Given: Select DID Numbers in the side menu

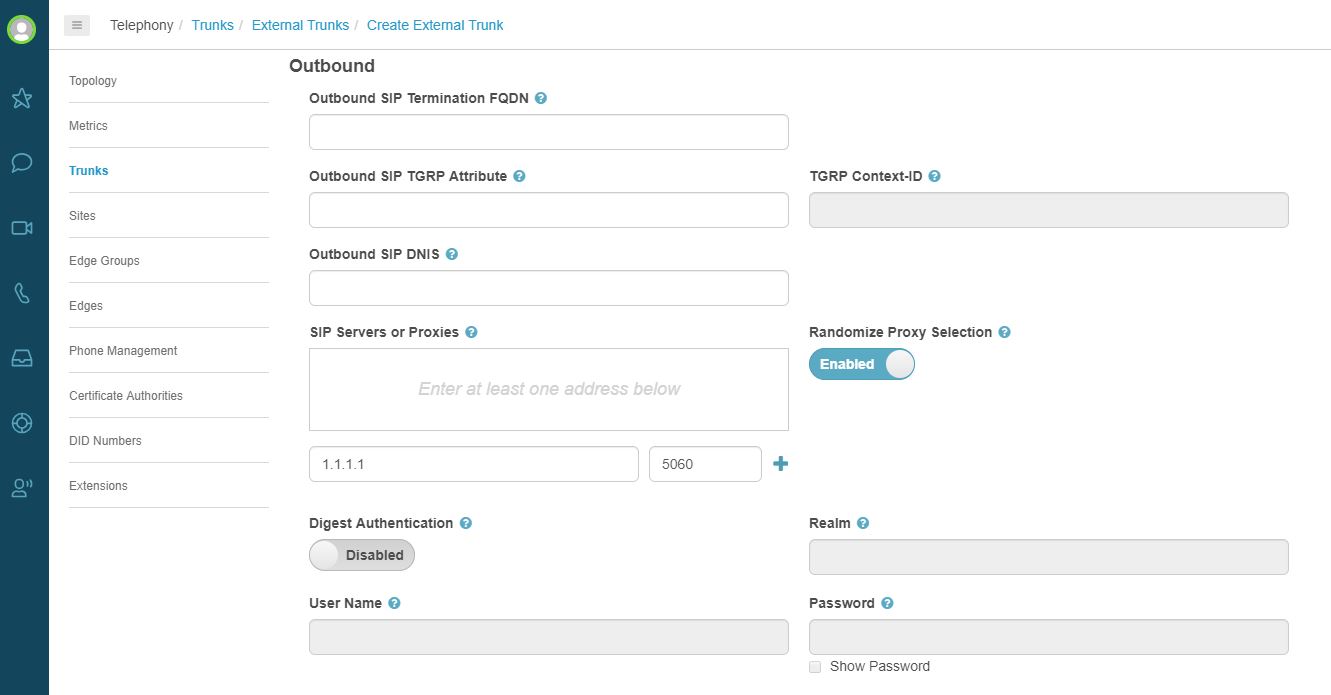Looking at the screenshot, I should coord(105,441).
